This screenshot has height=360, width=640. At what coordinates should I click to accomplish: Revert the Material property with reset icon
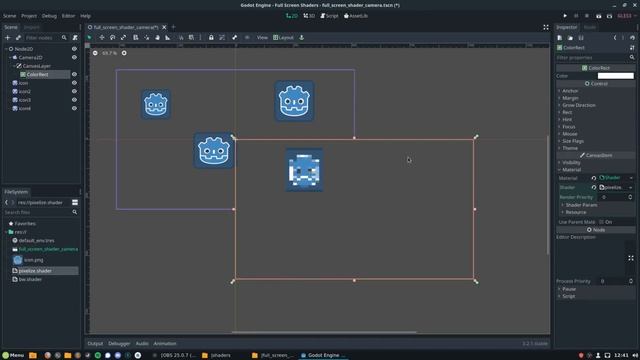click(x=593, y=178)
